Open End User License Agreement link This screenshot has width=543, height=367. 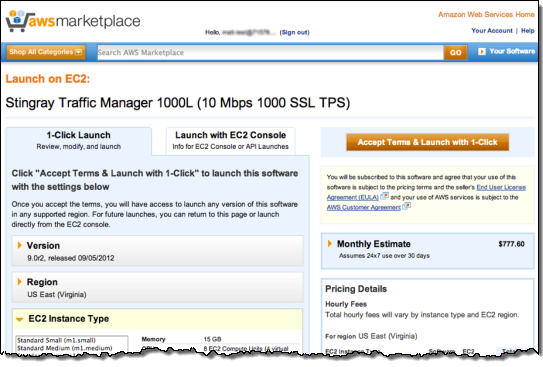click(426, 193)
